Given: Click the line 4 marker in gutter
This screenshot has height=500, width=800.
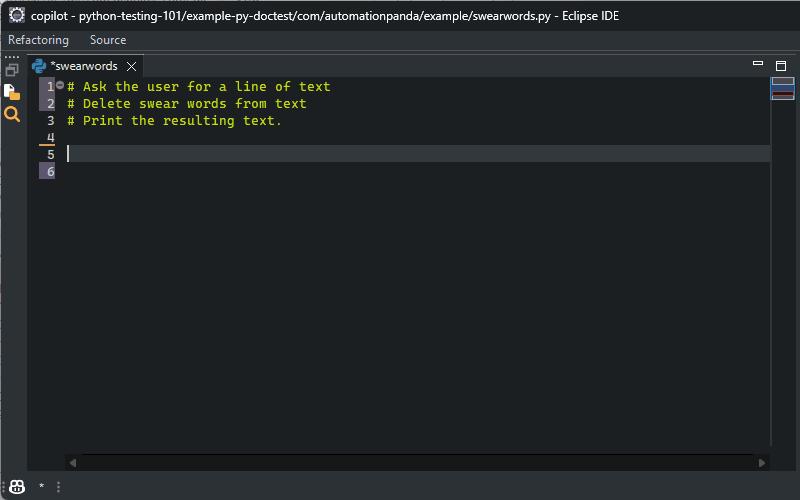Looking at the screenshot, I should (48, 139).
